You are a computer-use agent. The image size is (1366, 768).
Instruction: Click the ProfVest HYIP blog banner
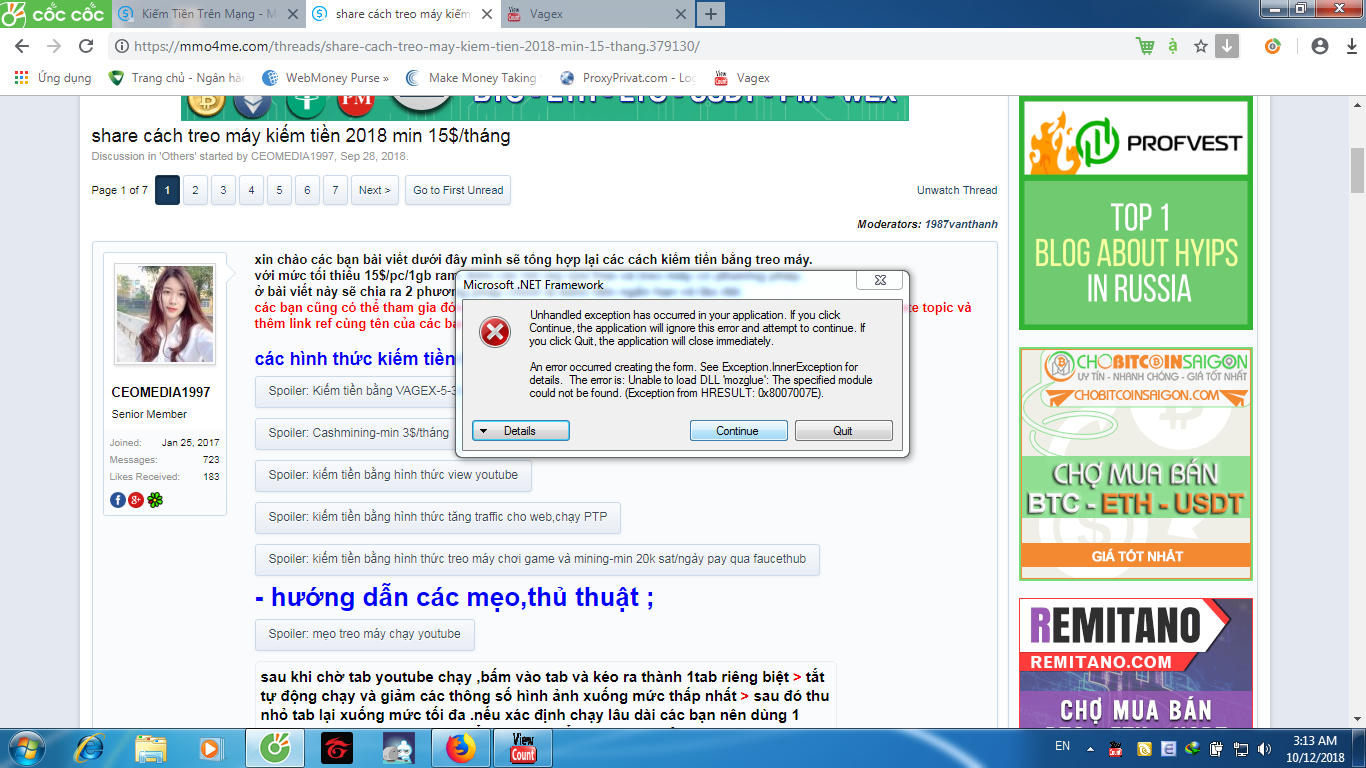pyautogui.click(x=1136, y=214)
